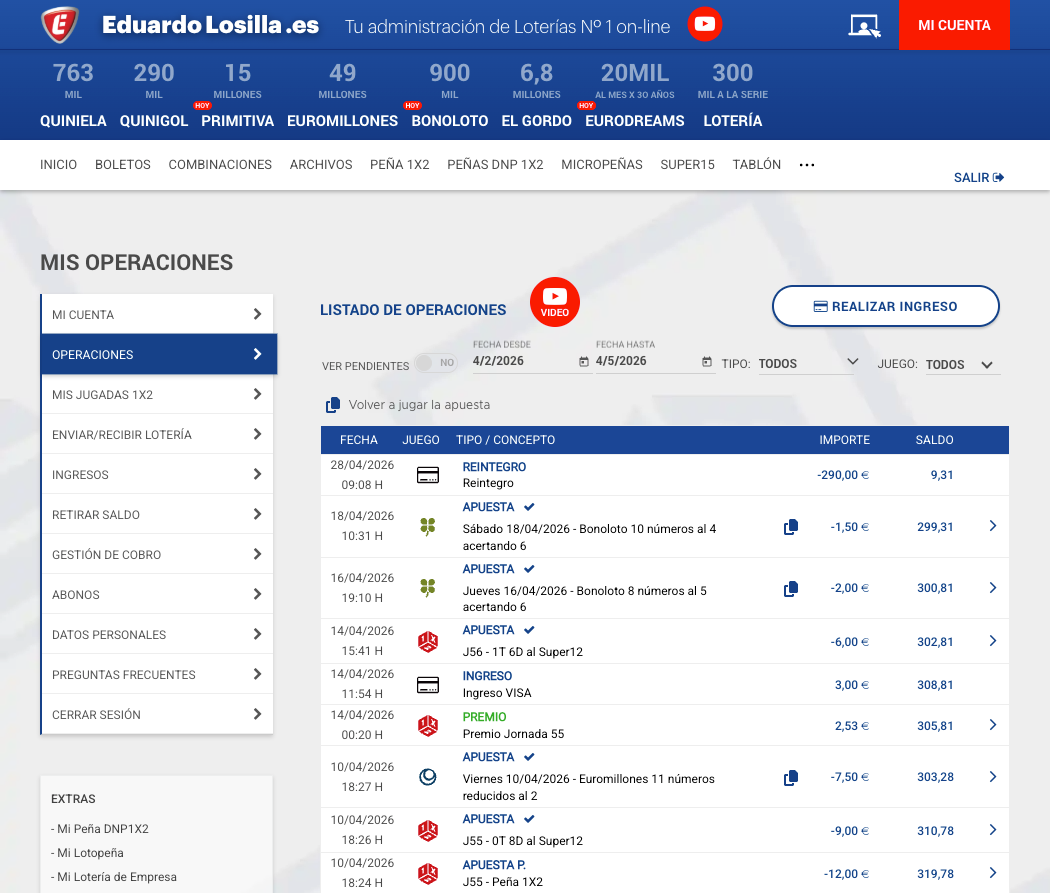Click Euromillones circle icon on 10/04/2026 row
The height and width of the screenshot is (893, 1050).
click(x=428, y=777)
